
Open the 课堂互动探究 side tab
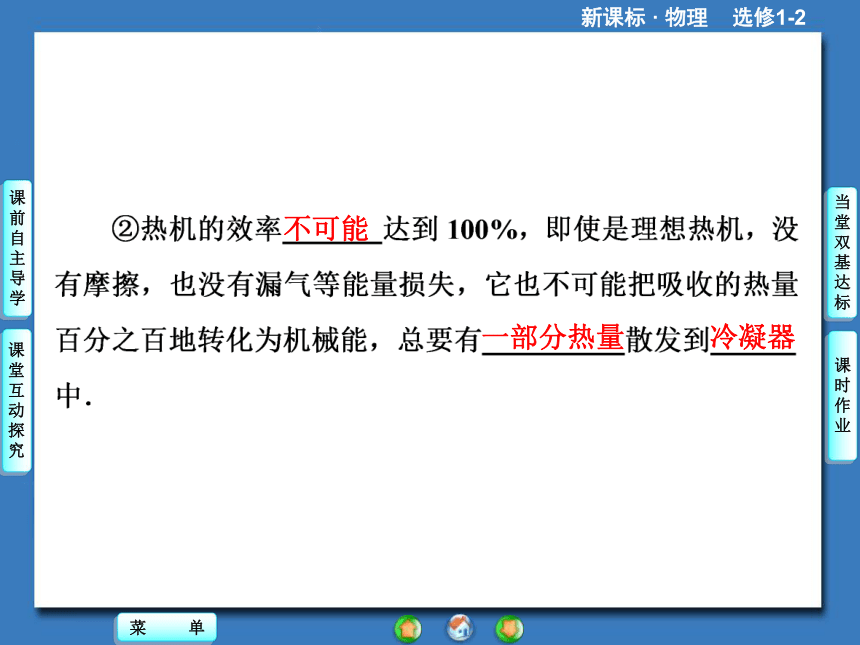pos(17,400)
